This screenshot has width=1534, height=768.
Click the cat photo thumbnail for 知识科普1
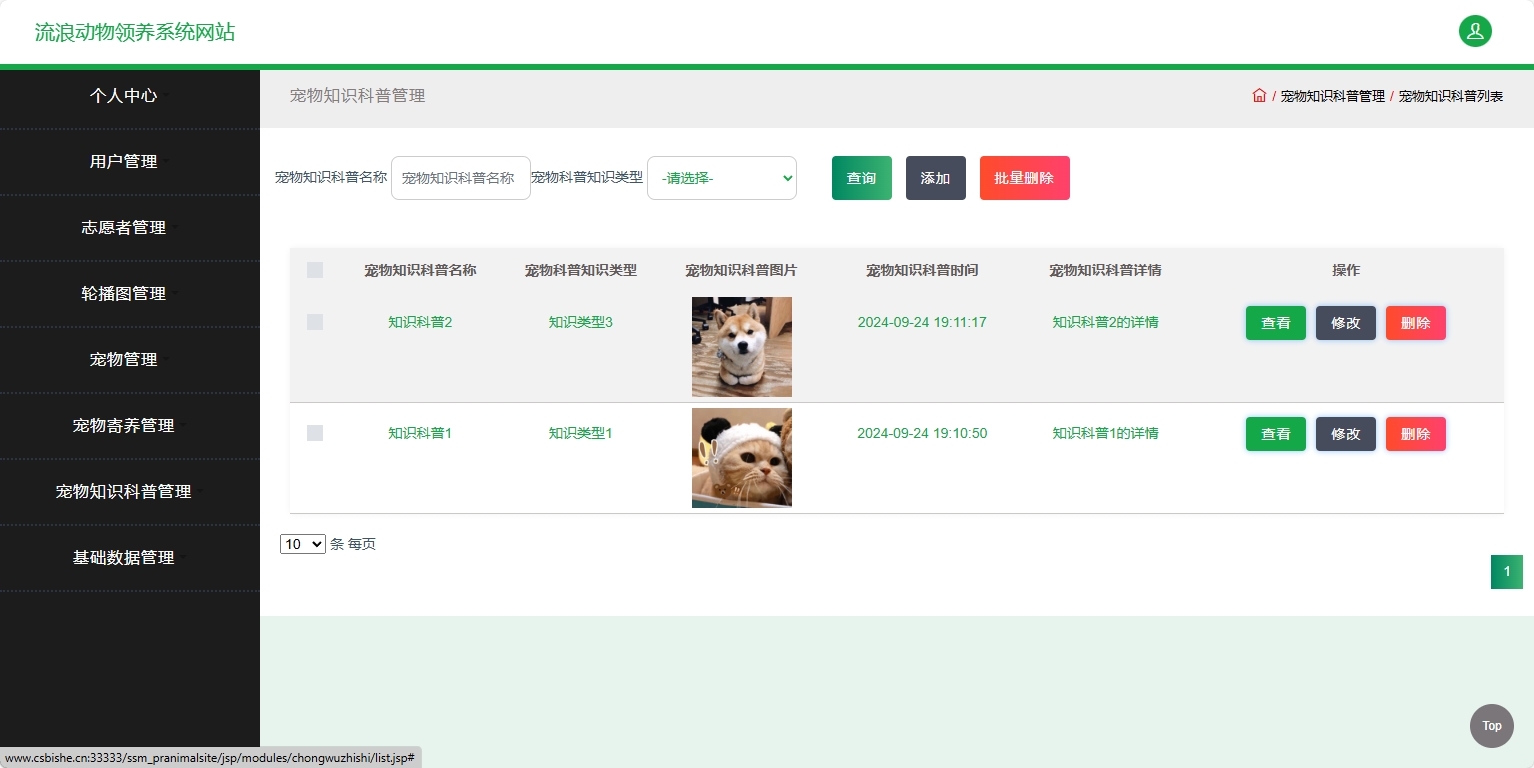pyautogui.click(x=741, y=457)
